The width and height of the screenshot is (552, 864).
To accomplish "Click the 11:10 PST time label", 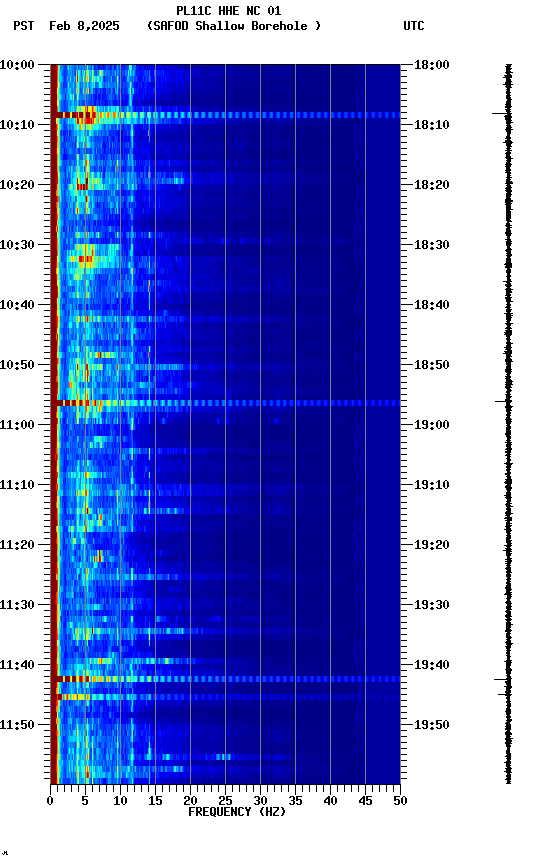I will [17, 485].
